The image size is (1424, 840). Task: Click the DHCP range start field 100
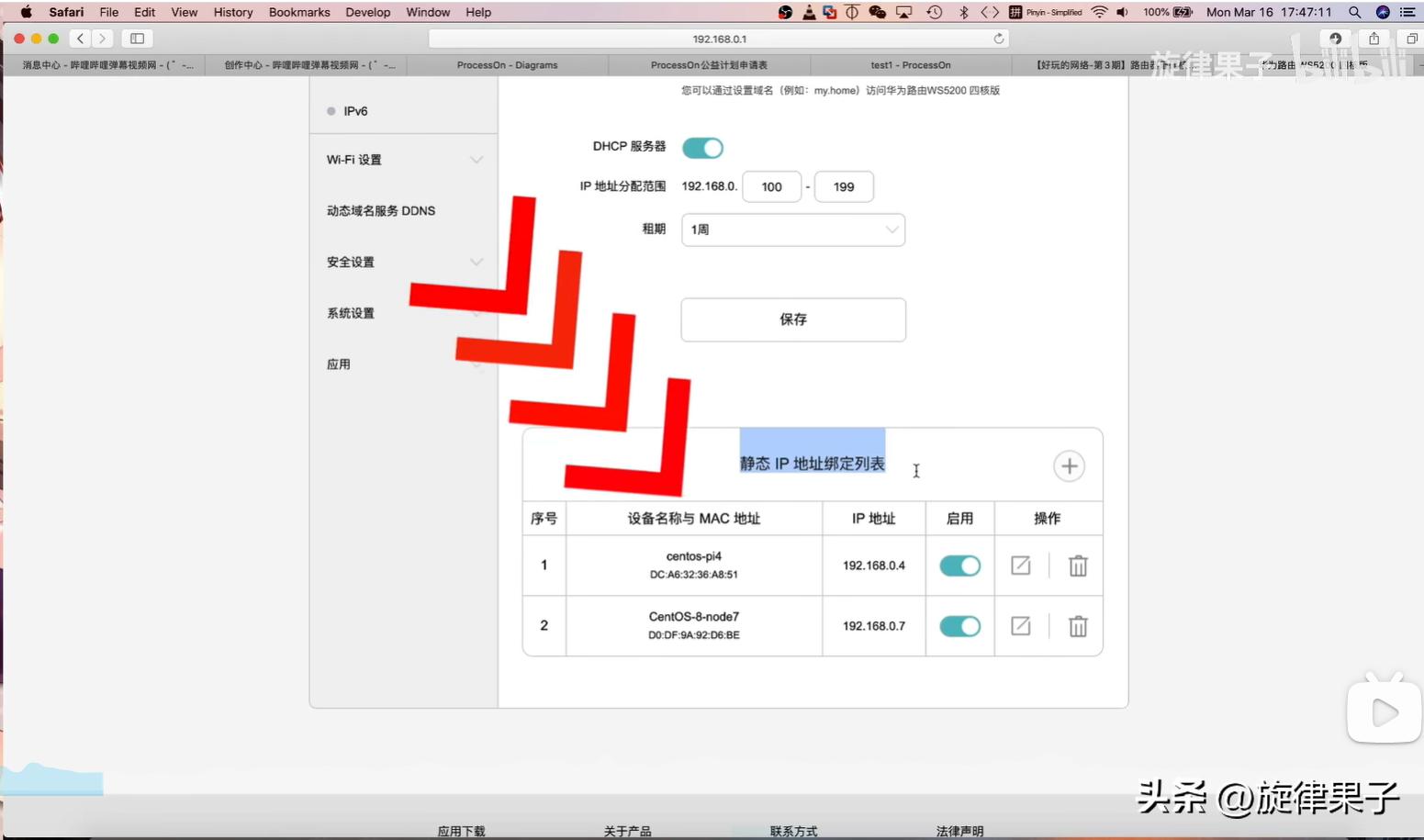pos(771,187)
